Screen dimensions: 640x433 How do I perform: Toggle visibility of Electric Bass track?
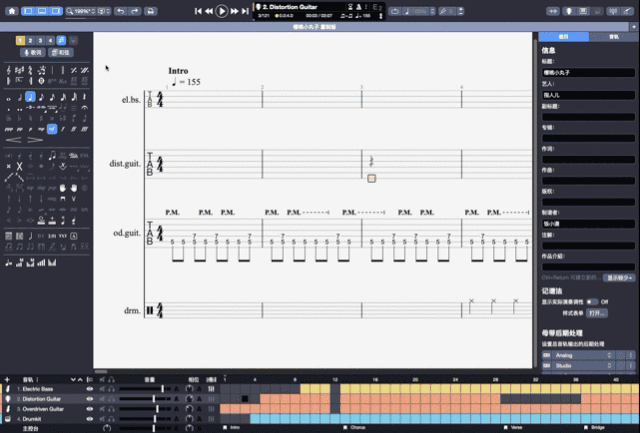pyautogui.click(x=89, y=388)
